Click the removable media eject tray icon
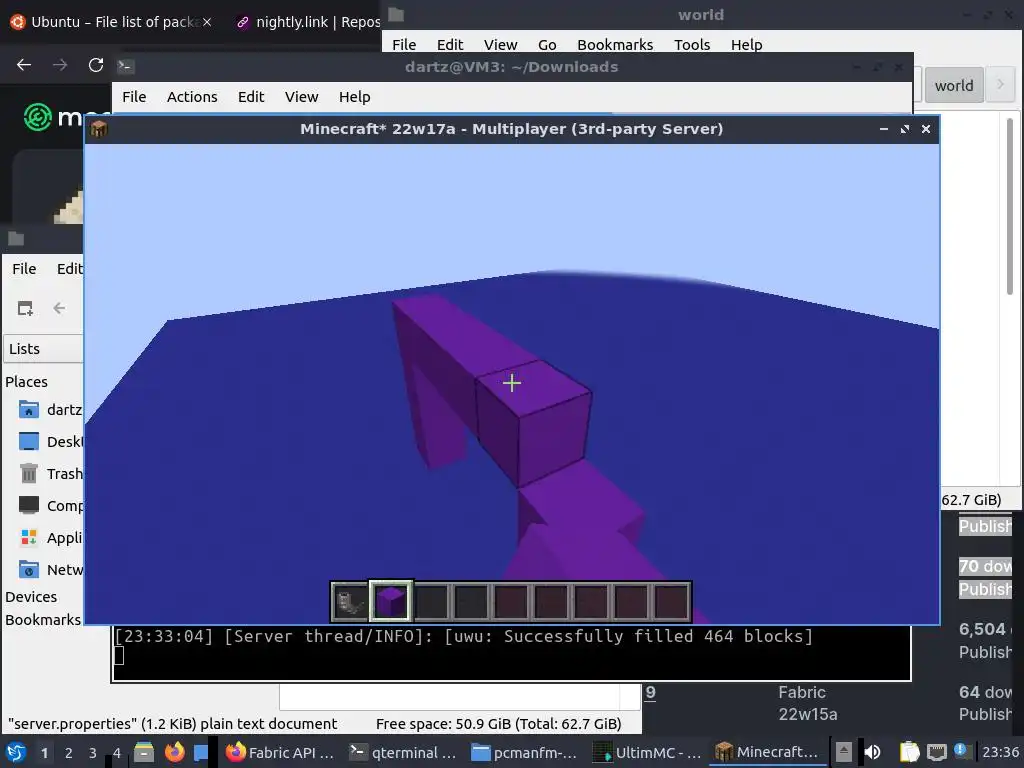The height and width of the screenshot is (768, 1024). (x=844, y=752)
